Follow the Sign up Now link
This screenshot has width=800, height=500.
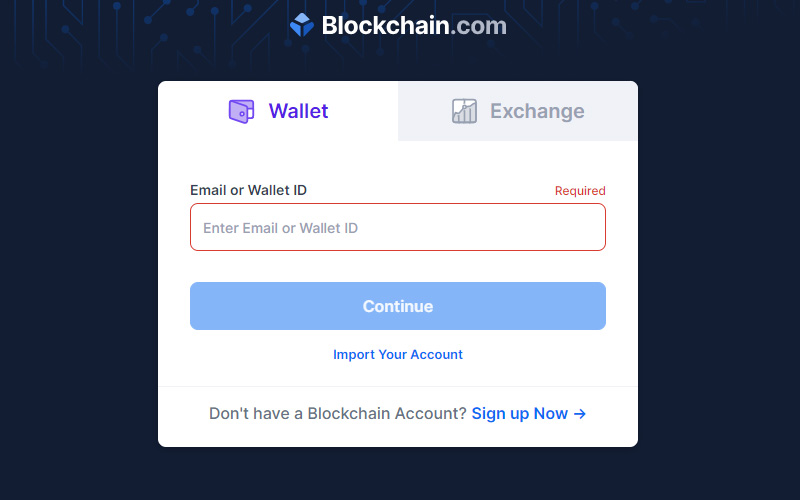pos(520,414)
